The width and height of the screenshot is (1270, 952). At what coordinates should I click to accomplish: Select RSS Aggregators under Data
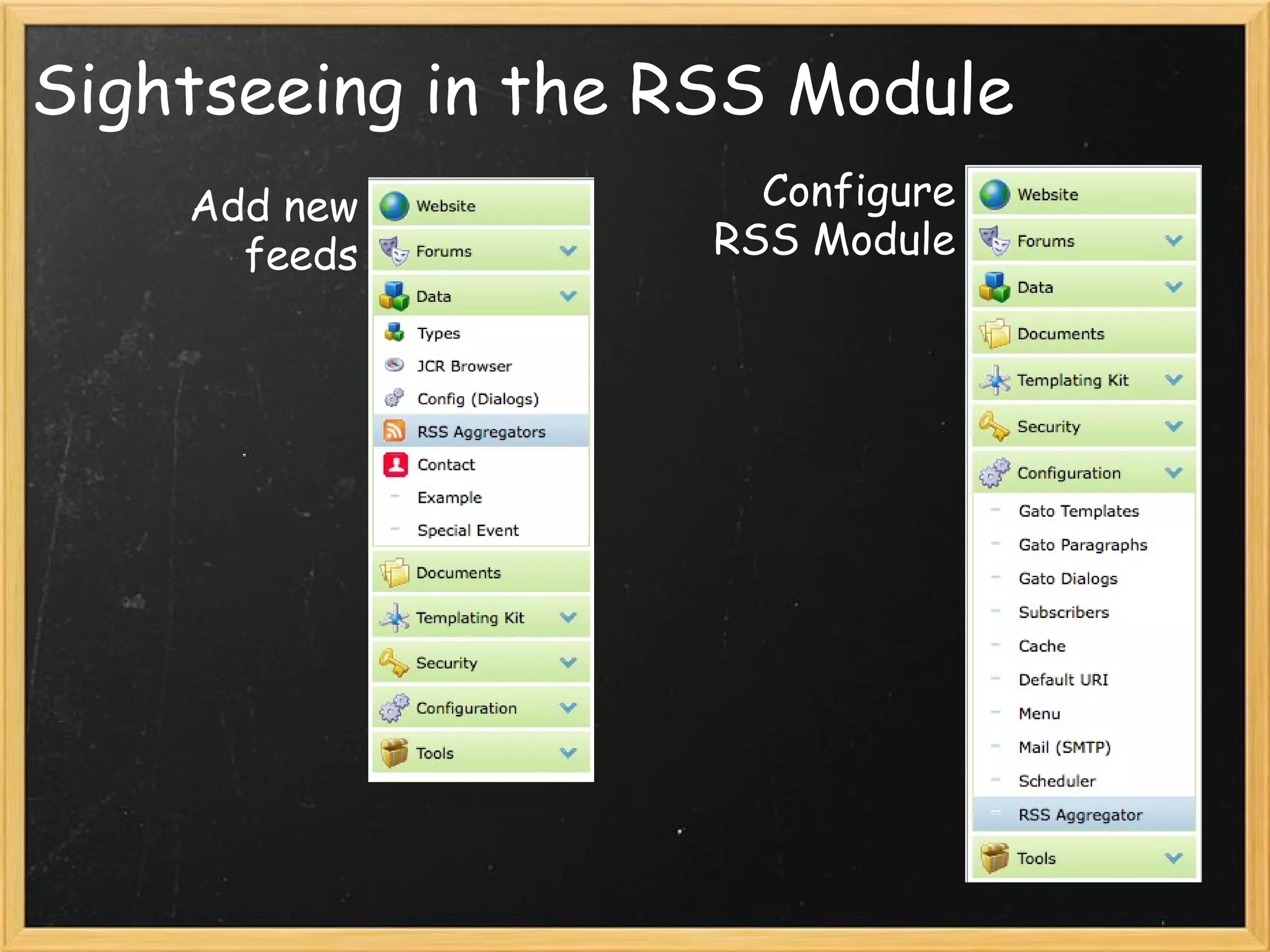click(x=481, y=431)
